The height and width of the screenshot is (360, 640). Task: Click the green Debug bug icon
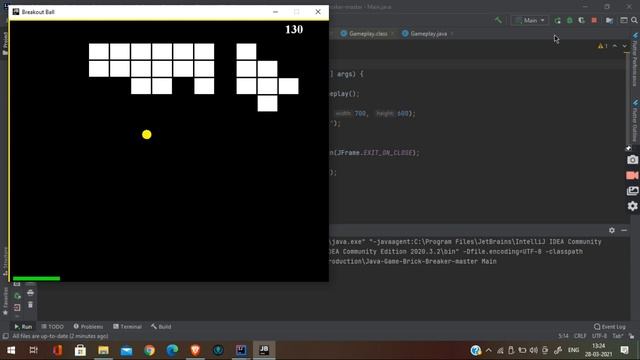point(570,20)
